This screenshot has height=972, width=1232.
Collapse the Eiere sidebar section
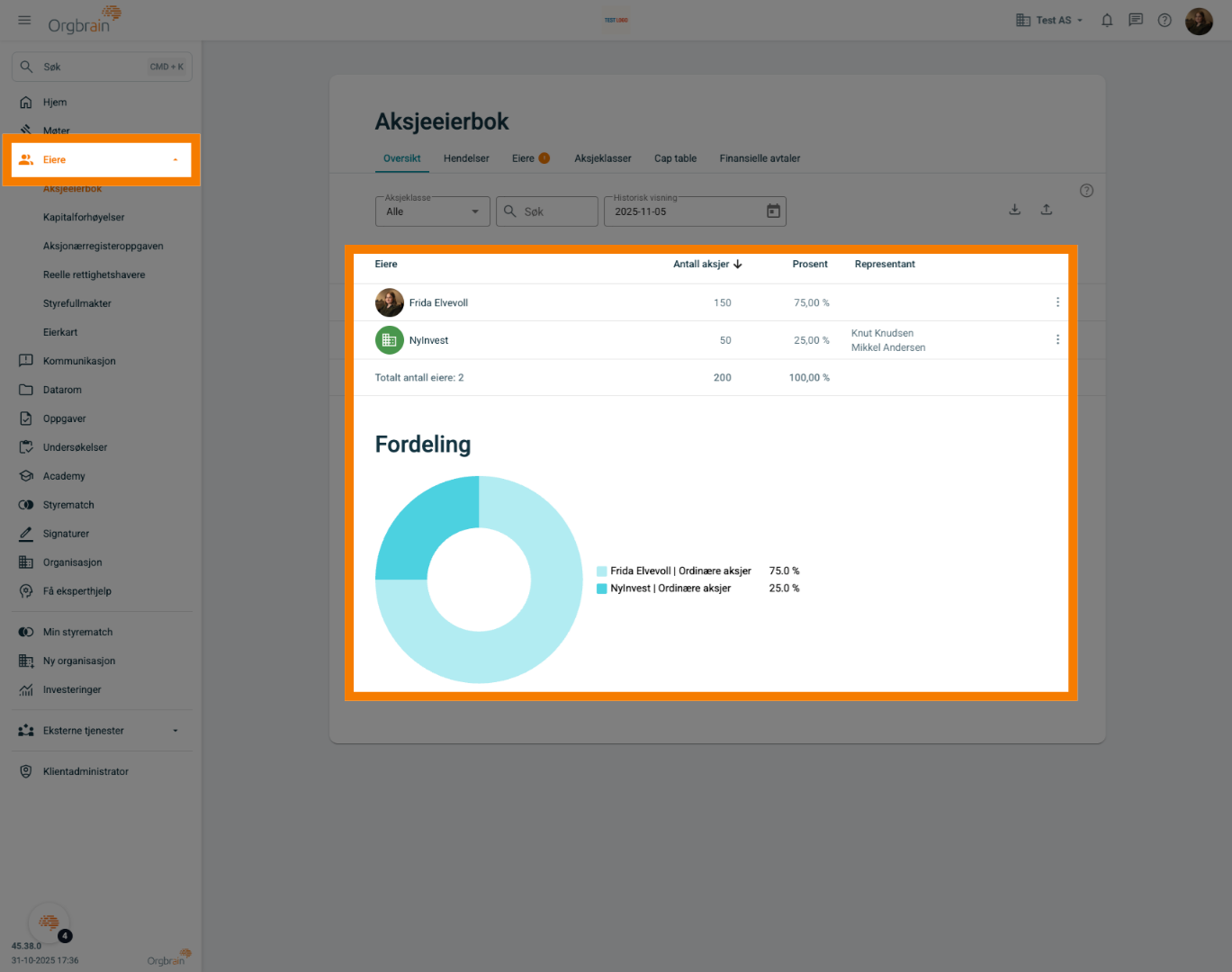(x=102, y=159)
